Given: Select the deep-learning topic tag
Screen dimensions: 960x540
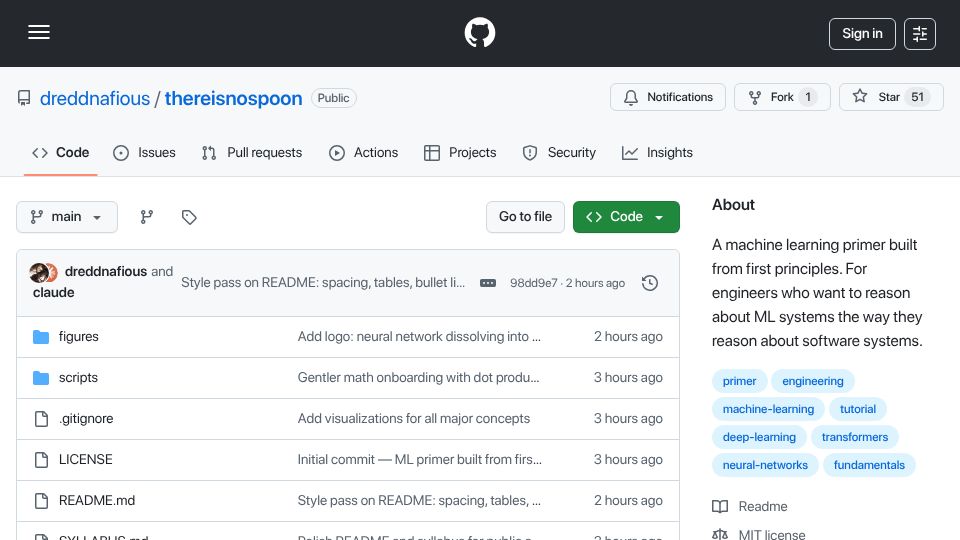Looking at the screenshot, I should pos(759,437).
